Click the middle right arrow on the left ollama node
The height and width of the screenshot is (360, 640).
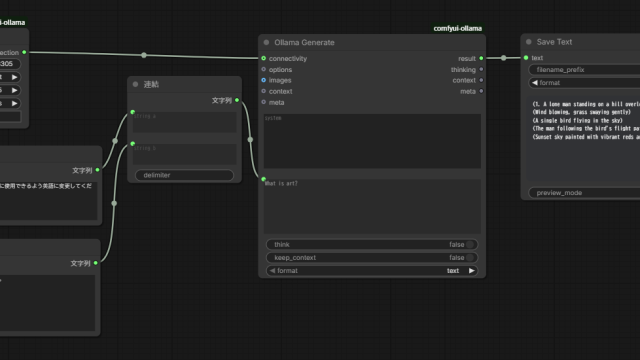tap(15, 90)
